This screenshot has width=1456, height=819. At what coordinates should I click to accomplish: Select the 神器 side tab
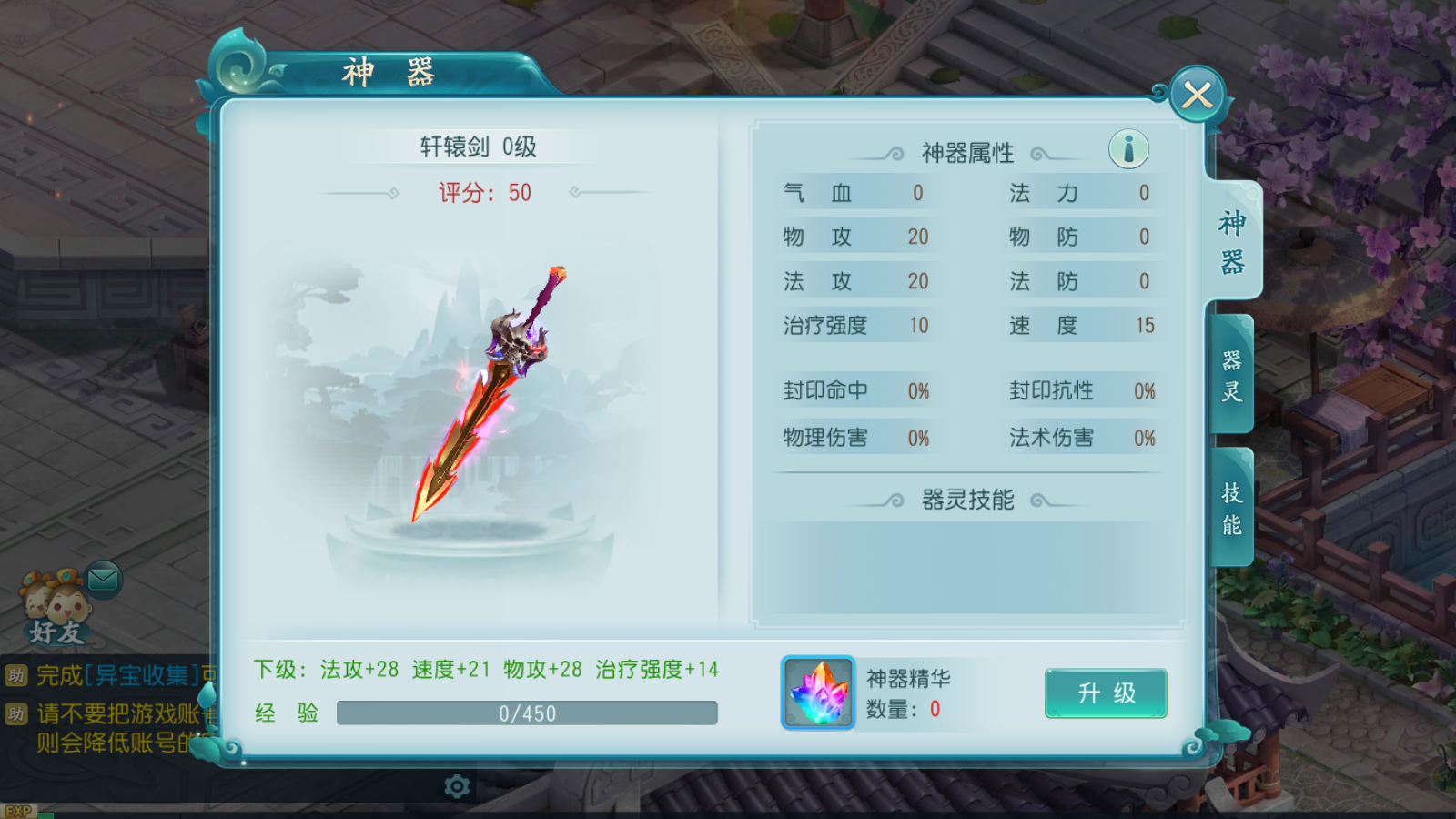(x=1233, y=242)
